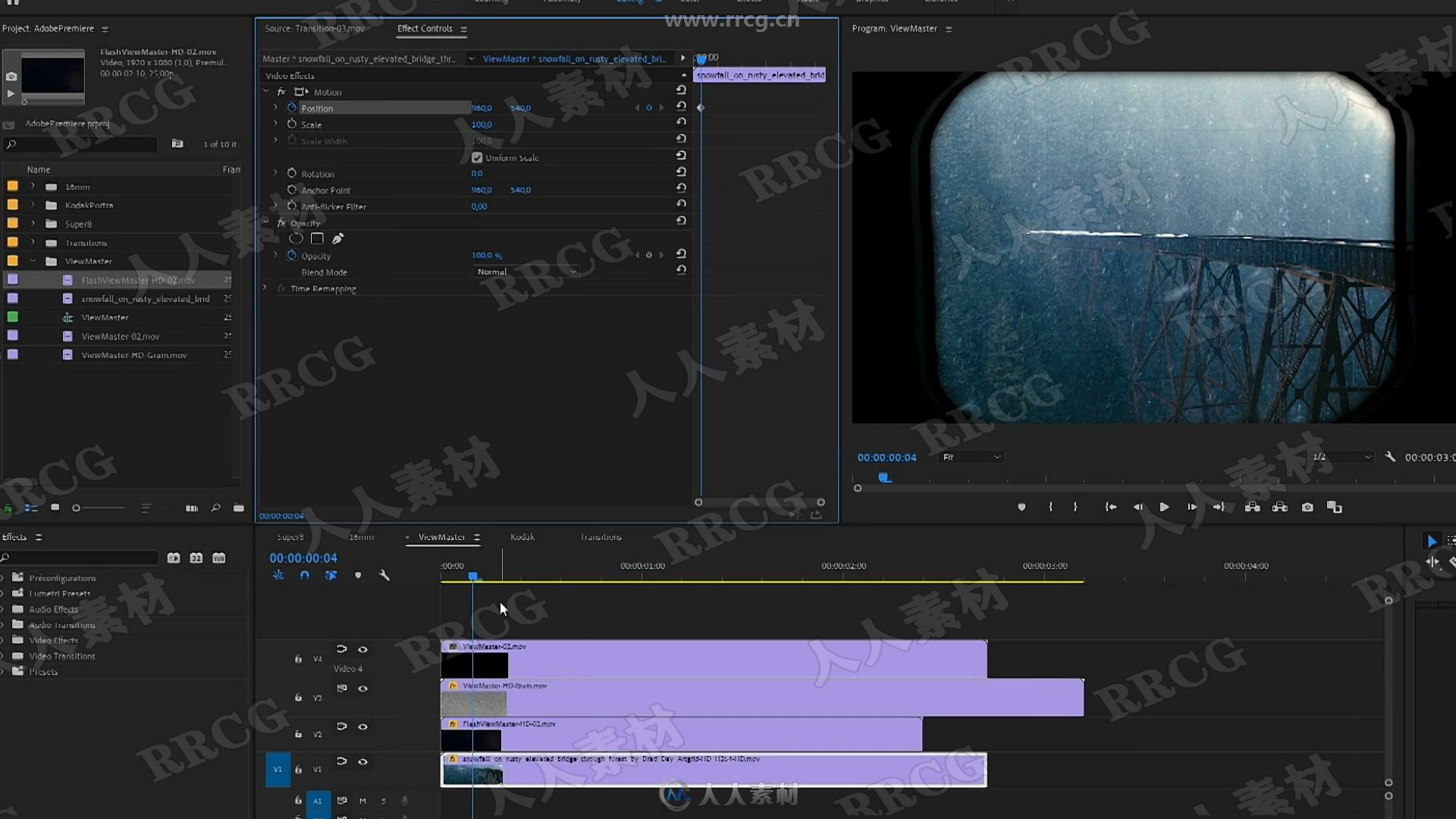The width and height of the screenshot is (1456, 819).
Task: Open the Video Transitions effects folder
Action: tap(62, 656)
